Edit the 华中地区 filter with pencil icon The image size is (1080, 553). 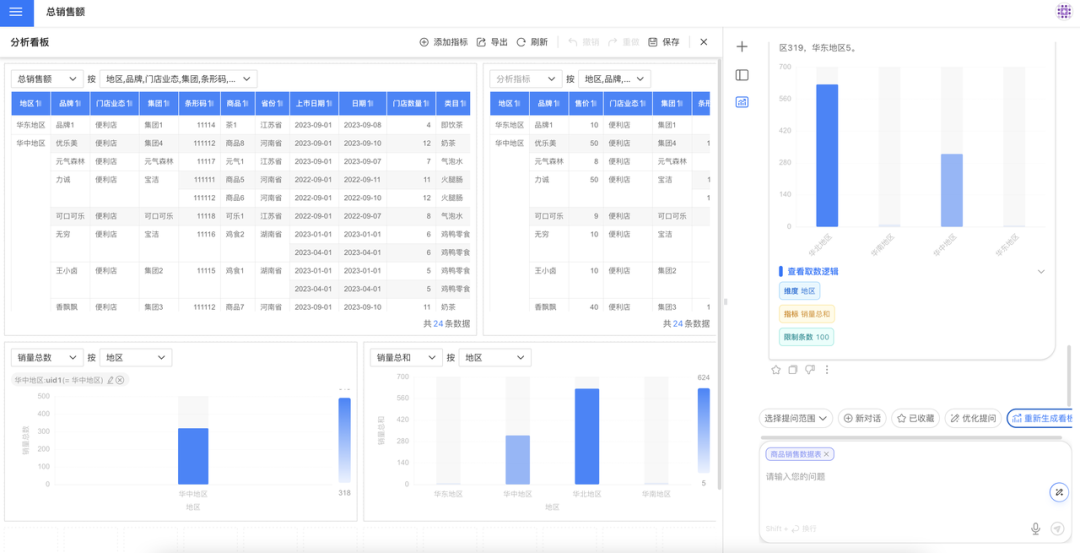click(110, 380)
